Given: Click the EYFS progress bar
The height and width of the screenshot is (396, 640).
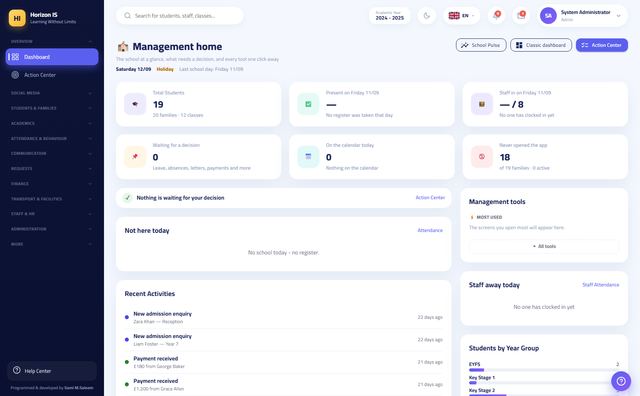Looking at the screenshot, I should coord(544,370).
